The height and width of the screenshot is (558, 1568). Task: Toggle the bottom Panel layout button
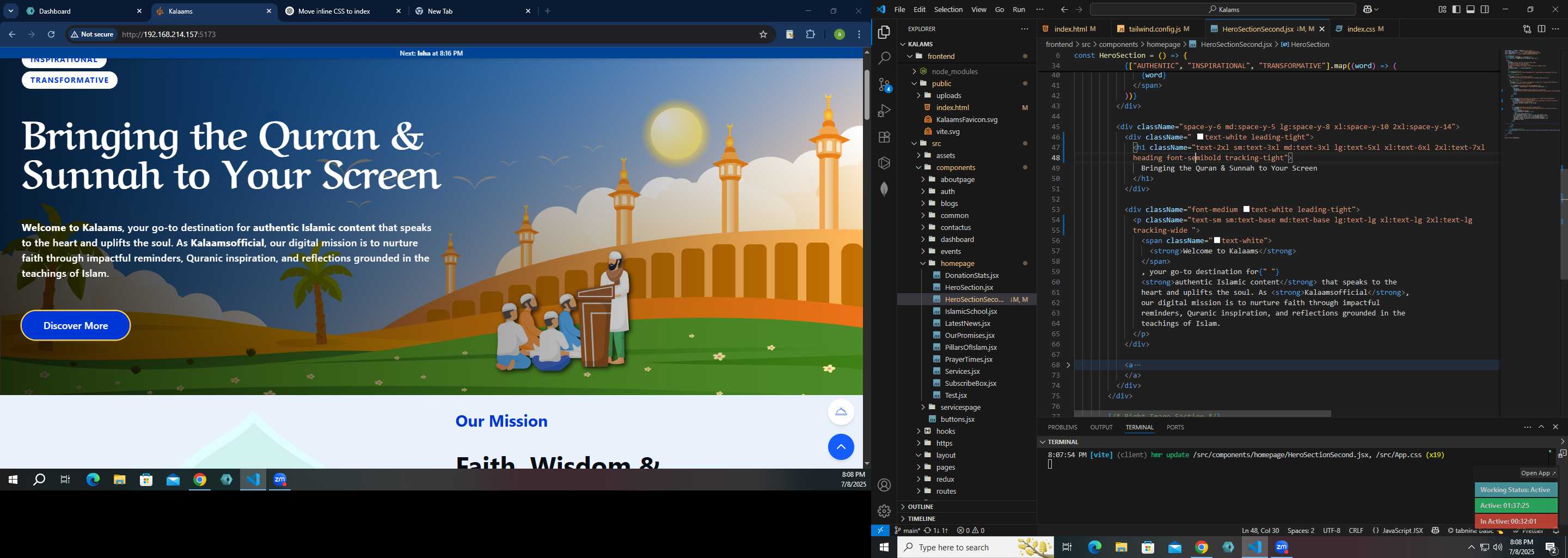tap(1471, 10)
